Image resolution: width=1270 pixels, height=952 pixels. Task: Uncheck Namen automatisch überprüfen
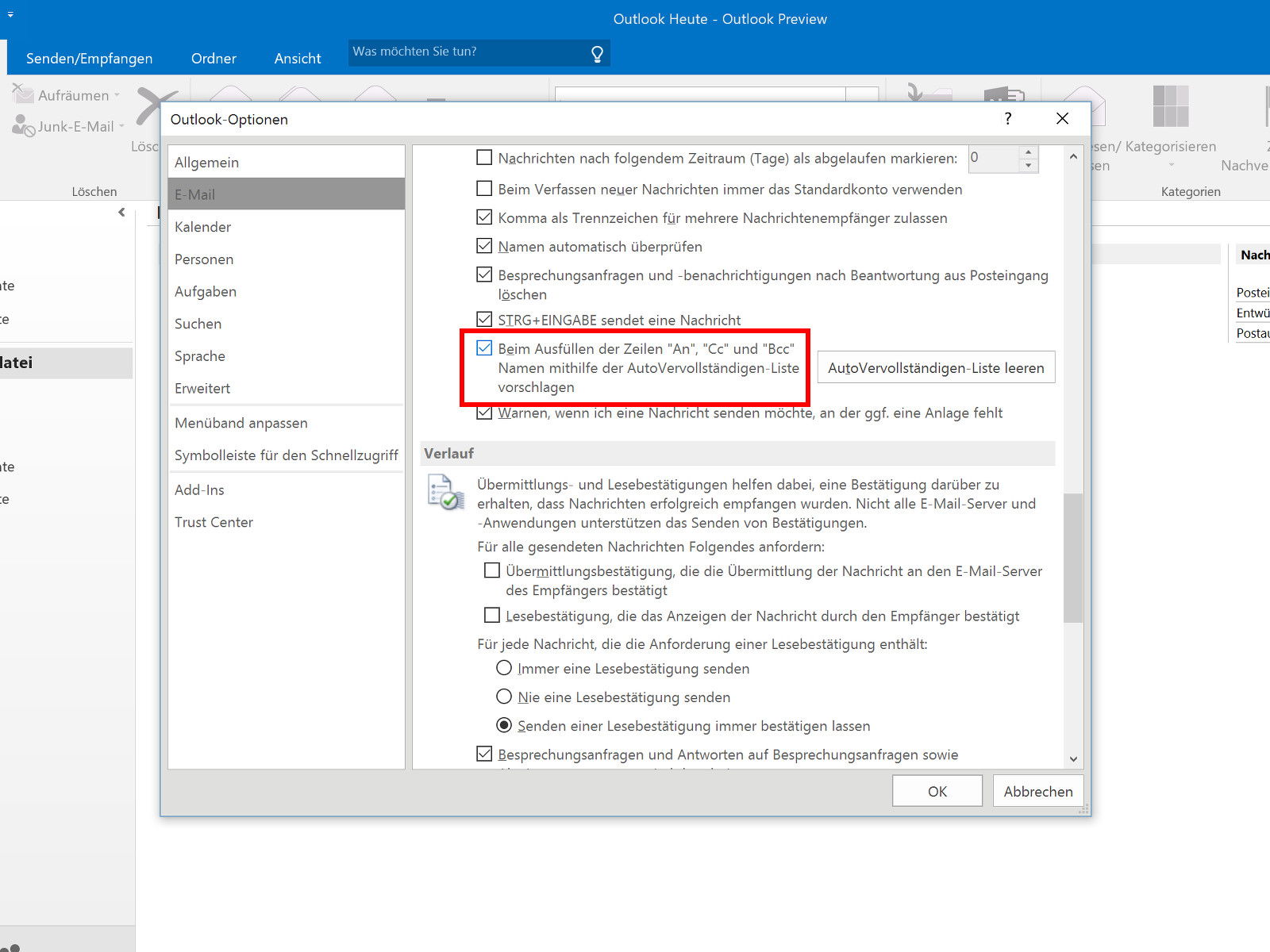[x=484, y=246]
